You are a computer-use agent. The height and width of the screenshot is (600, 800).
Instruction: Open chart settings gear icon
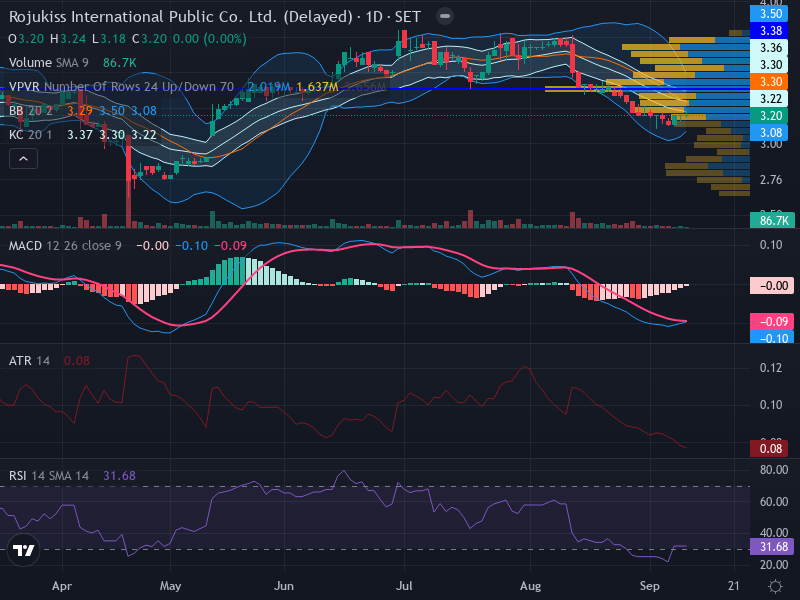775,586
